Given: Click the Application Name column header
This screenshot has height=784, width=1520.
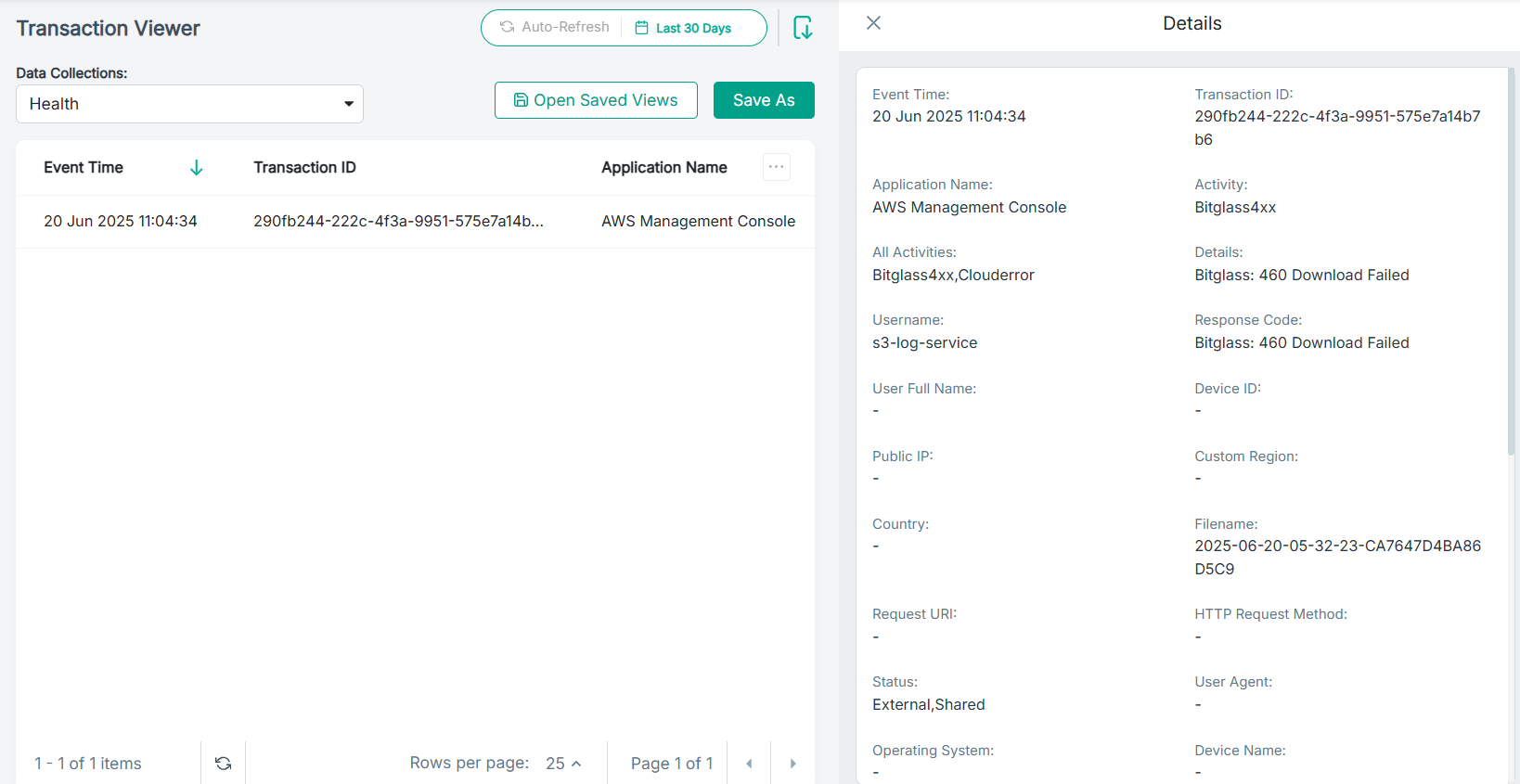Looking at the screenshot, I should click(x=664, y=168).
